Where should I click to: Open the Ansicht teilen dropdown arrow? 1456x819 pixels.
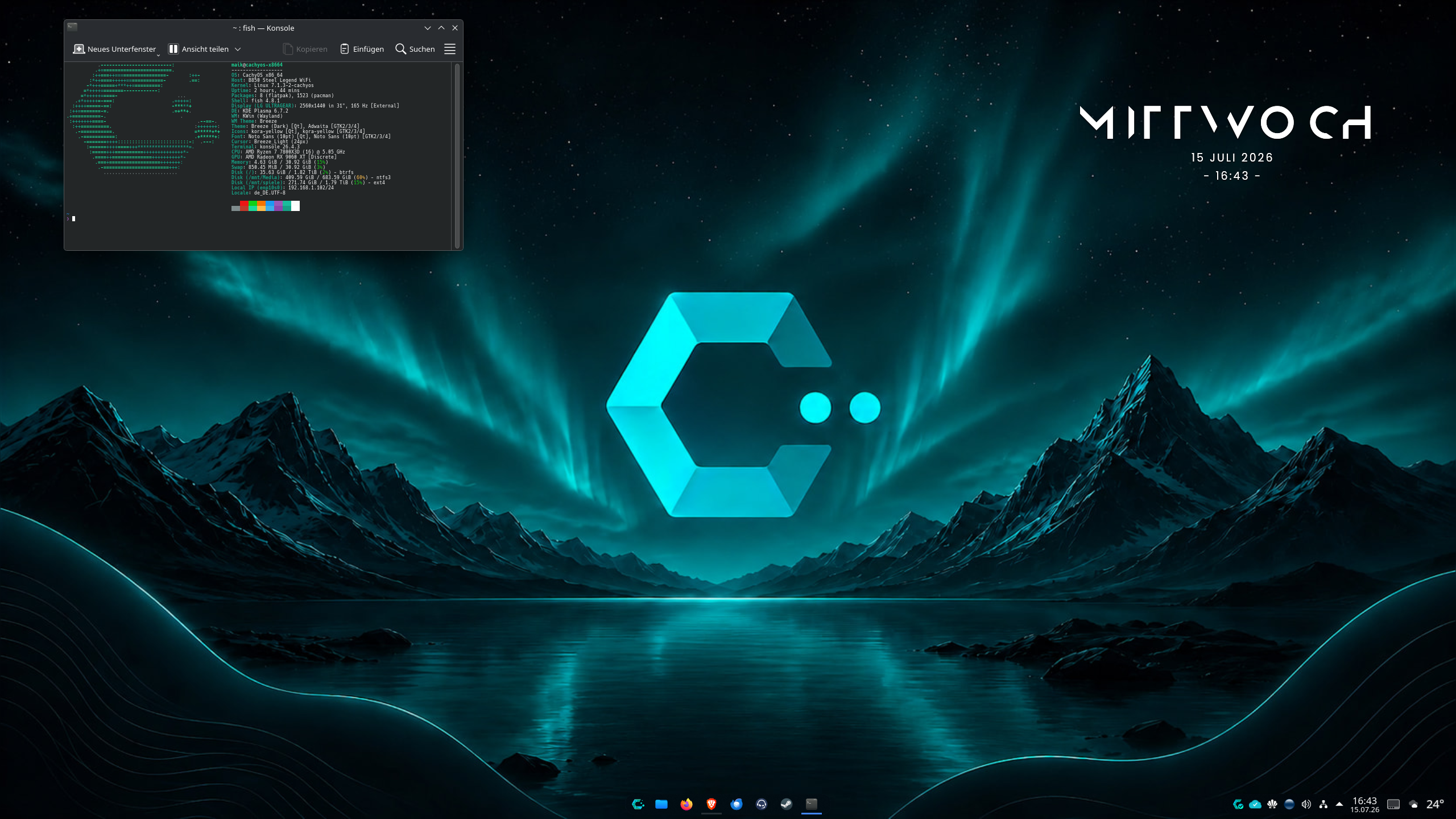(238, 49)
